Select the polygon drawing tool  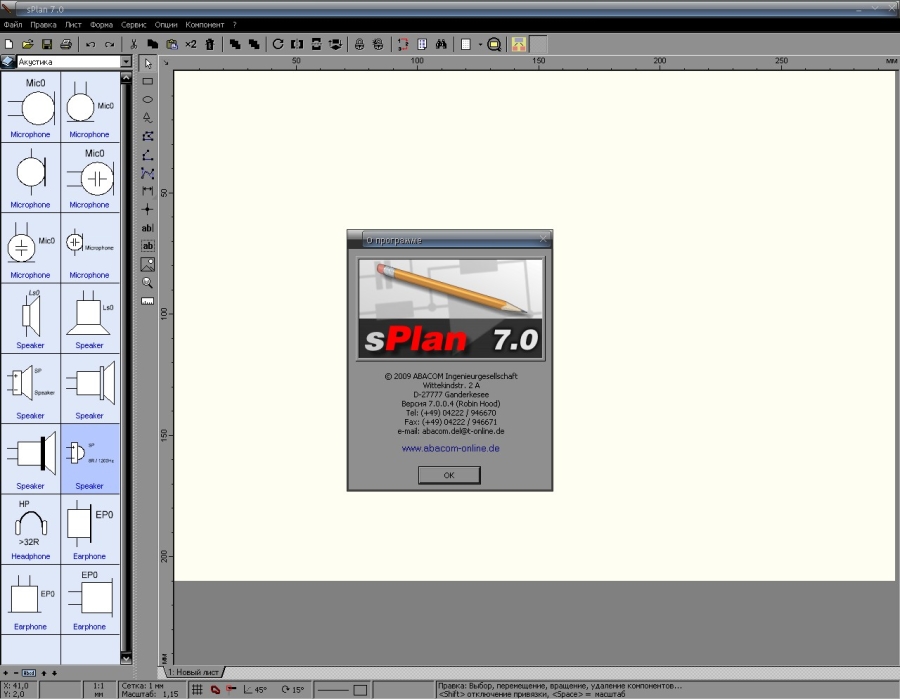[148, 136]
